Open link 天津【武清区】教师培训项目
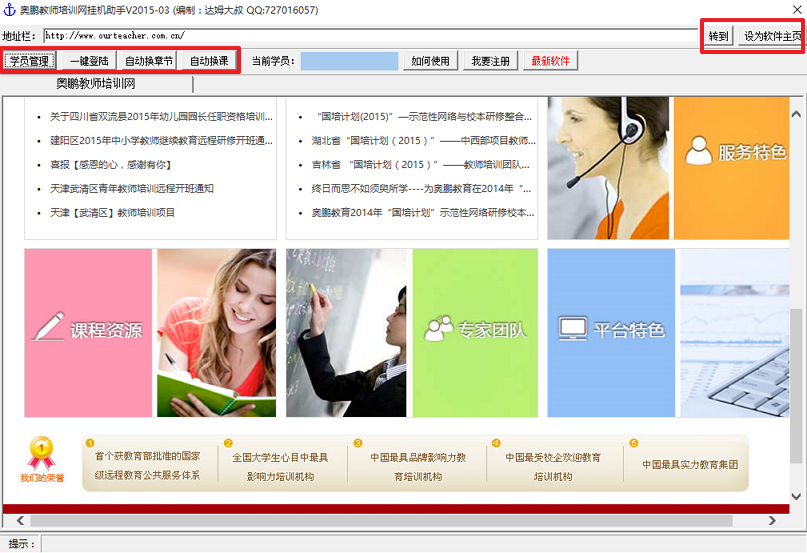Image resolution: width=807 pixels, height=553 pixels. pos(112,212)
